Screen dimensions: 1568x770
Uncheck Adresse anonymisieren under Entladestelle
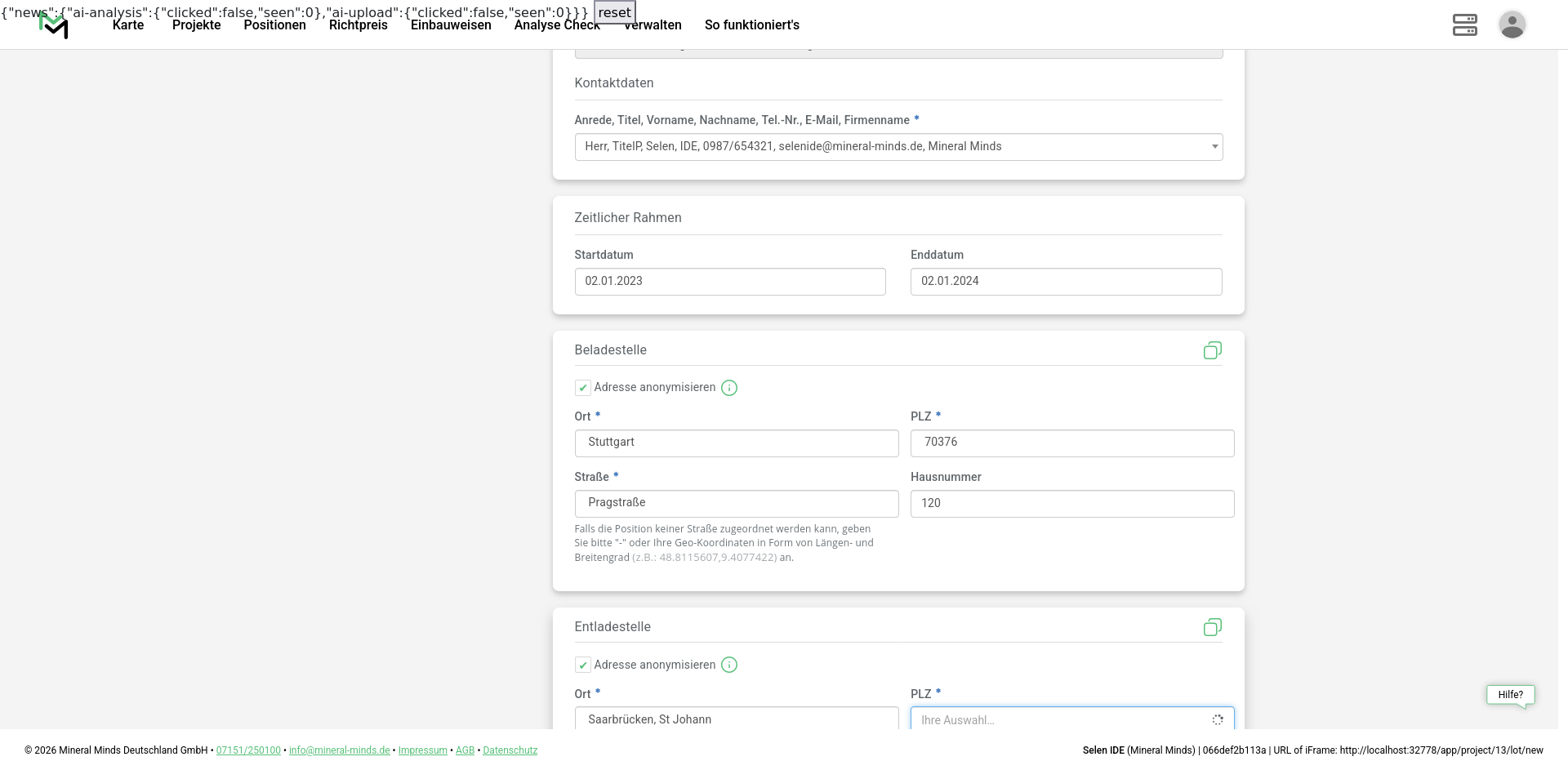pos(583,665)
